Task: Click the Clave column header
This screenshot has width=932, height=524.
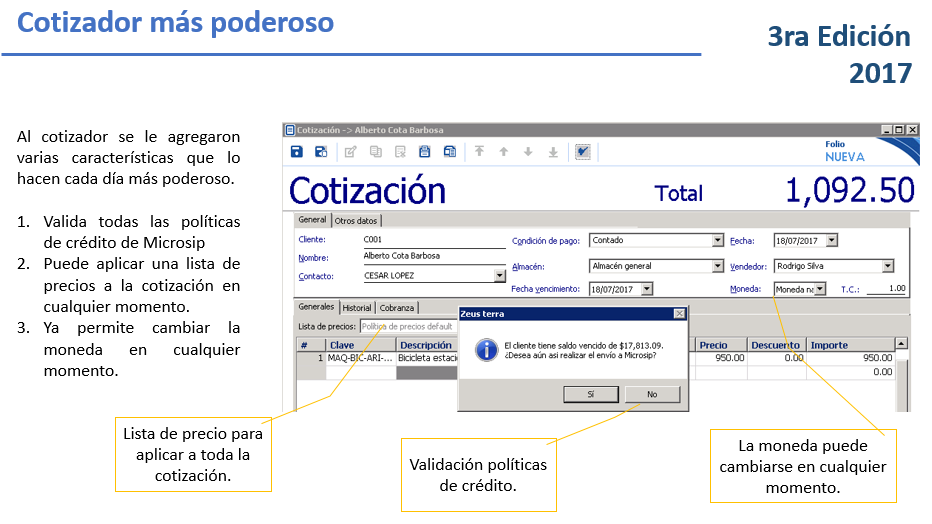Action: pyautogui.click(x=361, y=345)
